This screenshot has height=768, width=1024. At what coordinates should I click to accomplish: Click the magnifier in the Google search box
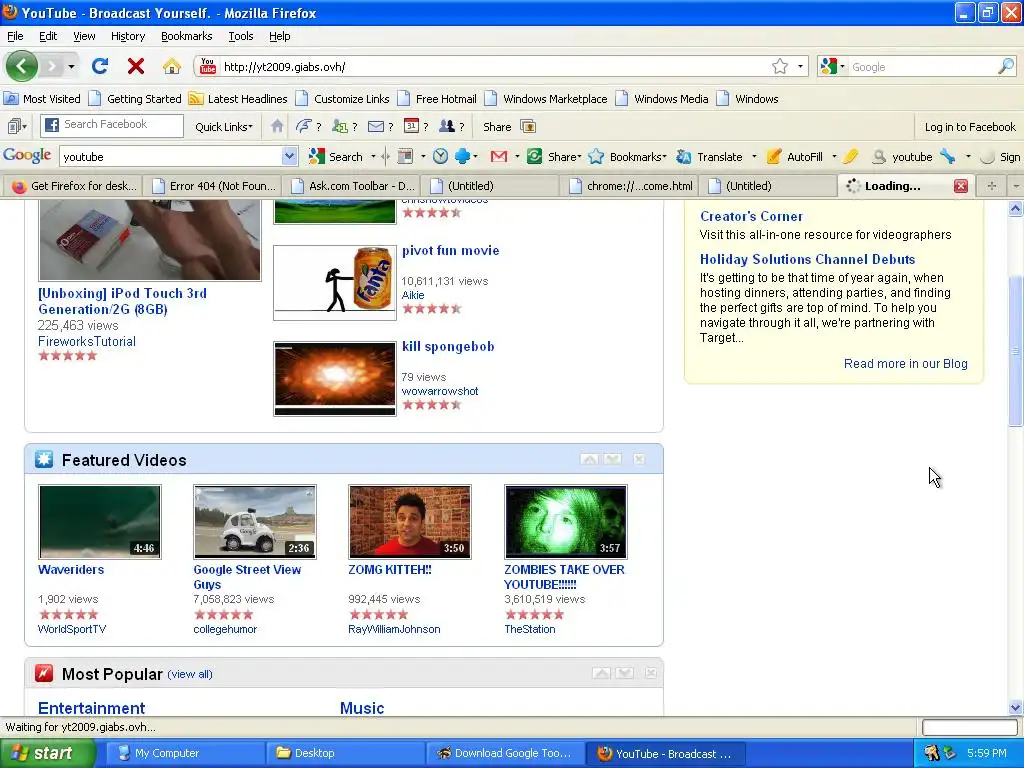click(x=1006, y=66)
